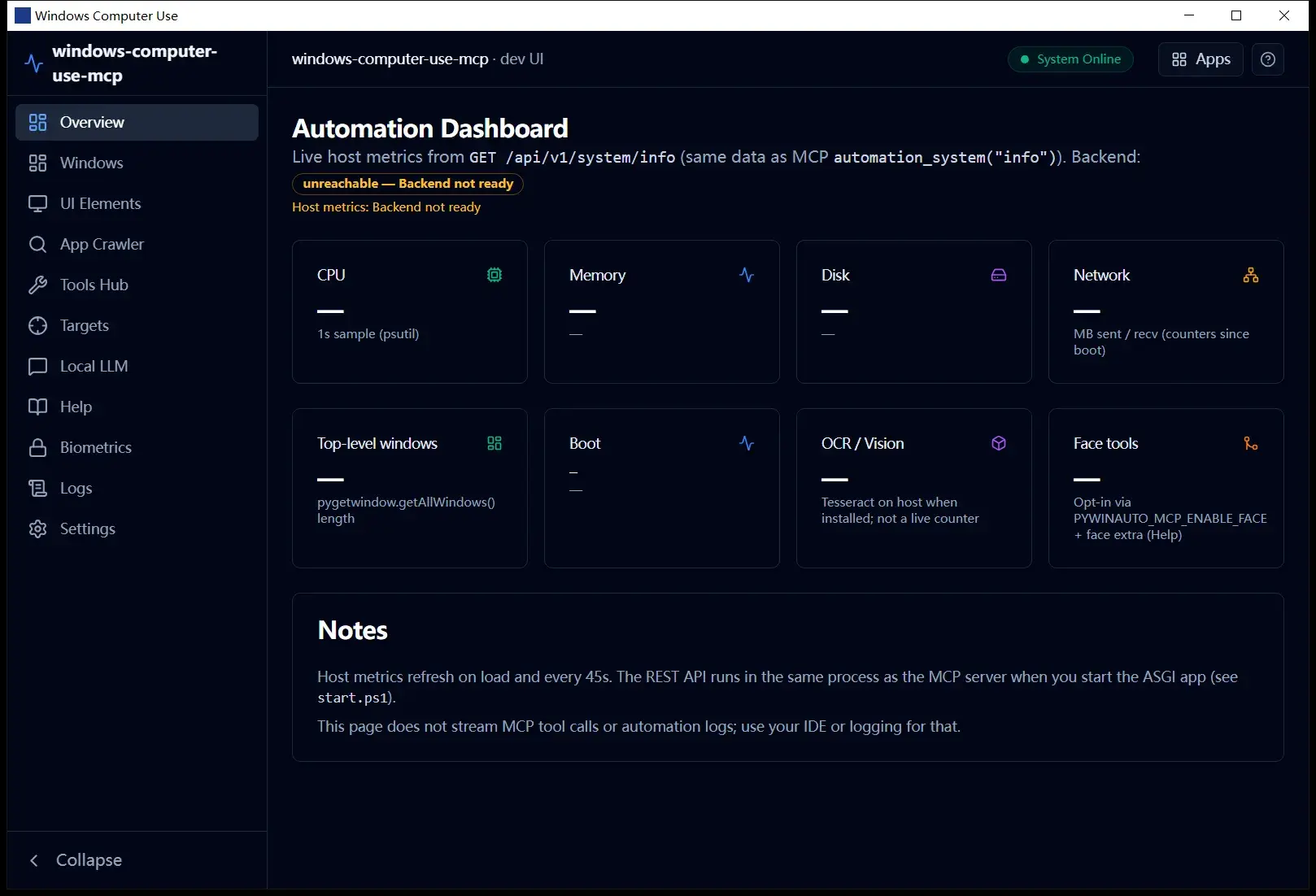1316x896 pixels.
Task: Click the CPU chip icon
Action: pyautogui.click(x=495, y=275)
